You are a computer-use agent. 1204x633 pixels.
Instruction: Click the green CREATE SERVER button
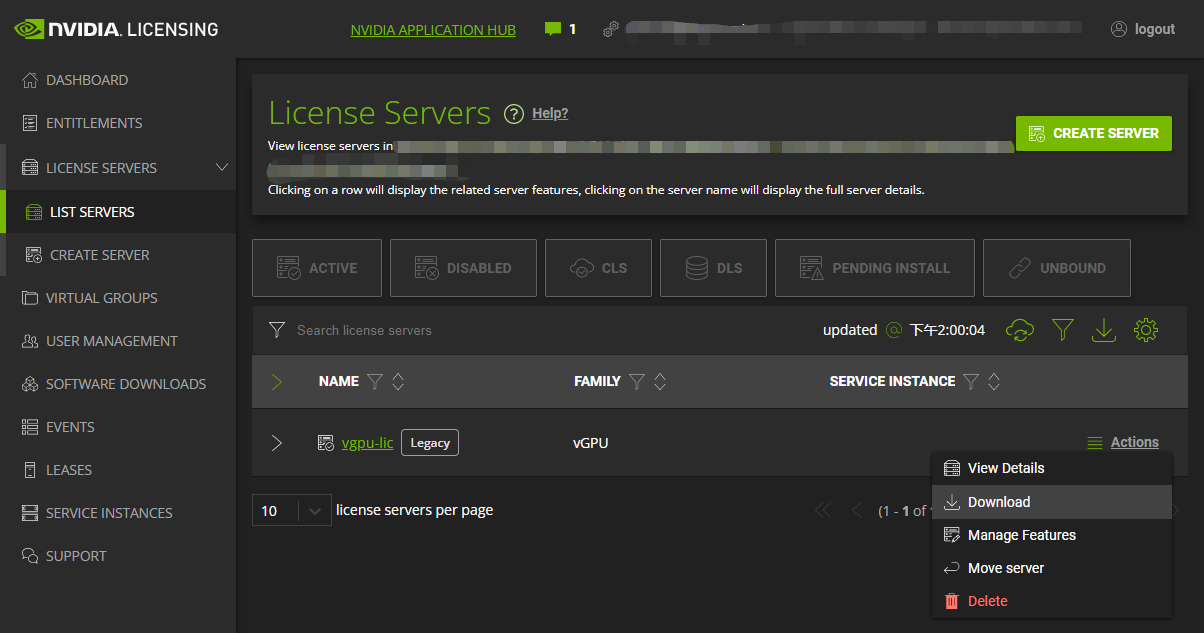(1093, 133)
